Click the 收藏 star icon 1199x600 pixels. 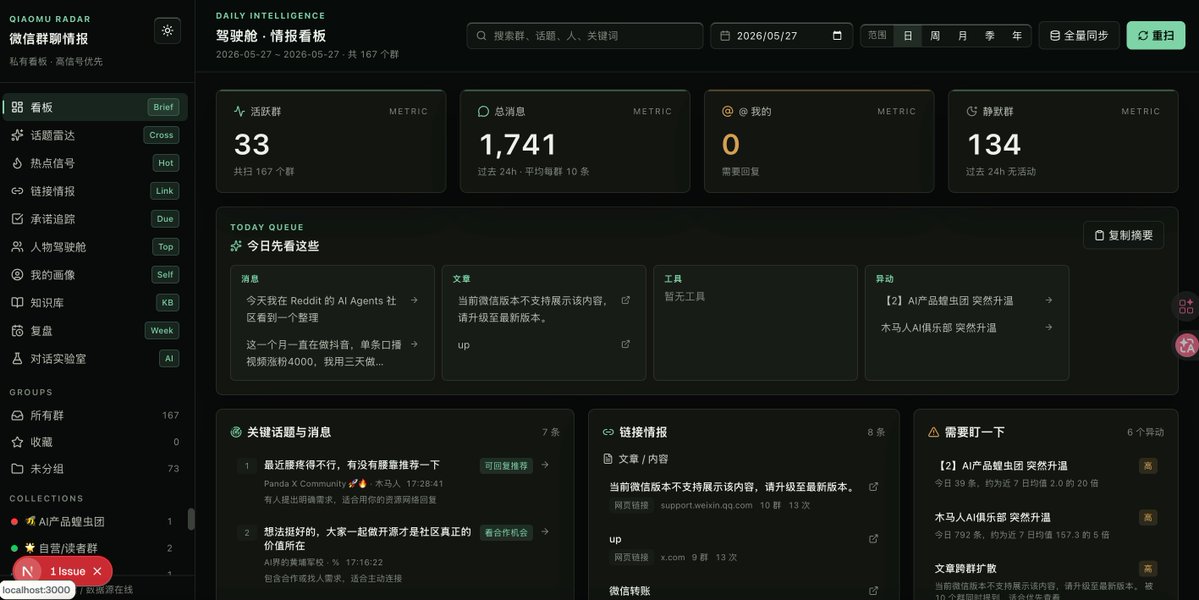click(x=17, y=442)
